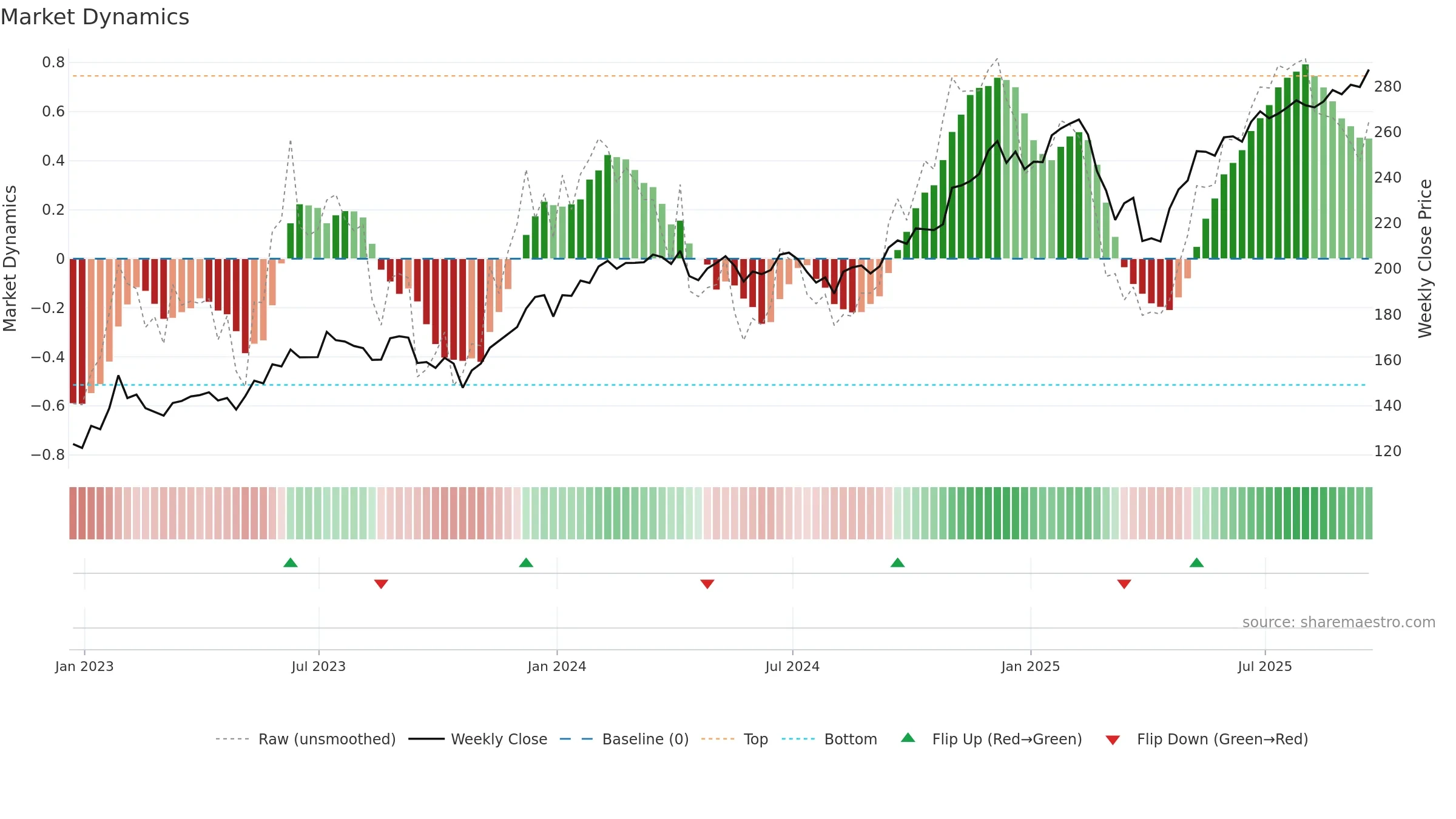Toggle the Top legend entry
The image size is (1456, 819).
coord(734,739)
